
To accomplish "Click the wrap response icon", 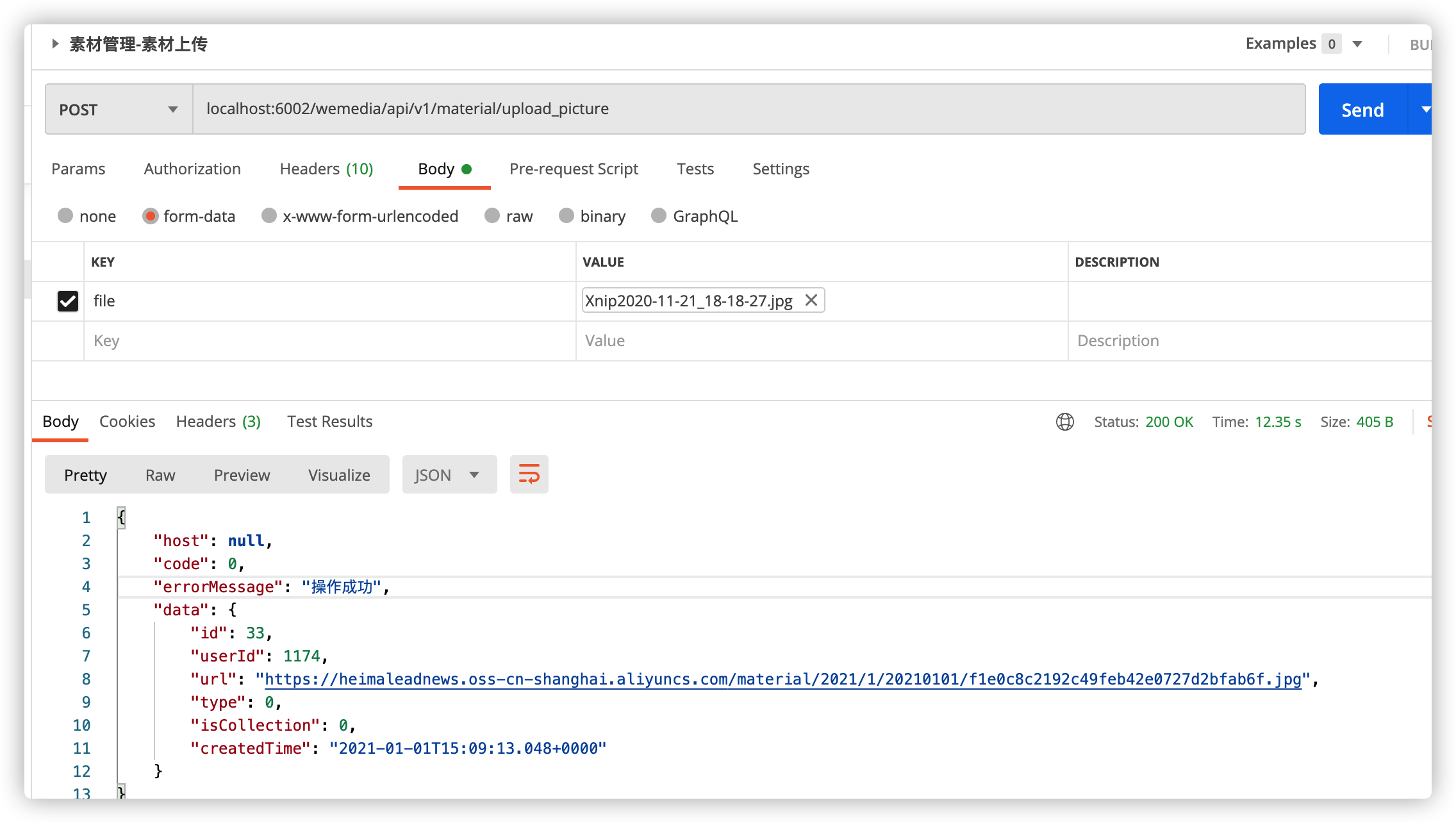I will [x=530, y=475].
